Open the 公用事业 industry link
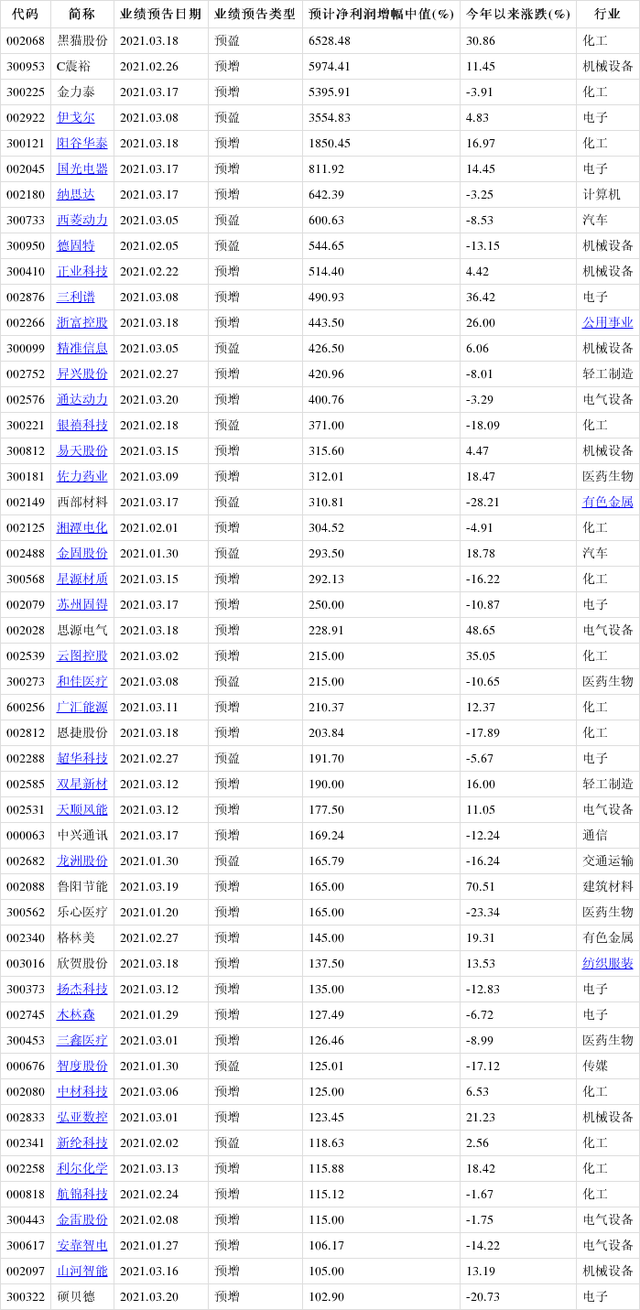 point(608,323)
